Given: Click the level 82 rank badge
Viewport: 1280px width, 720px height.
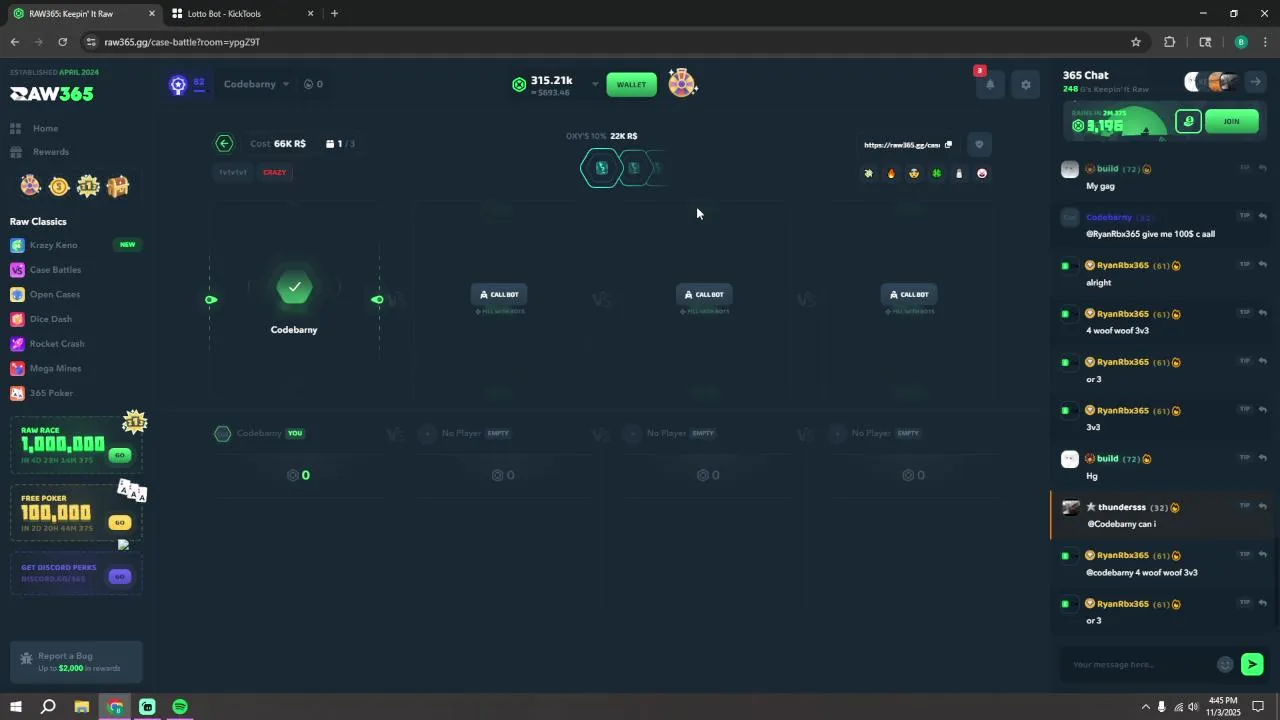Looking at the screenshot, I should (187, 85).
